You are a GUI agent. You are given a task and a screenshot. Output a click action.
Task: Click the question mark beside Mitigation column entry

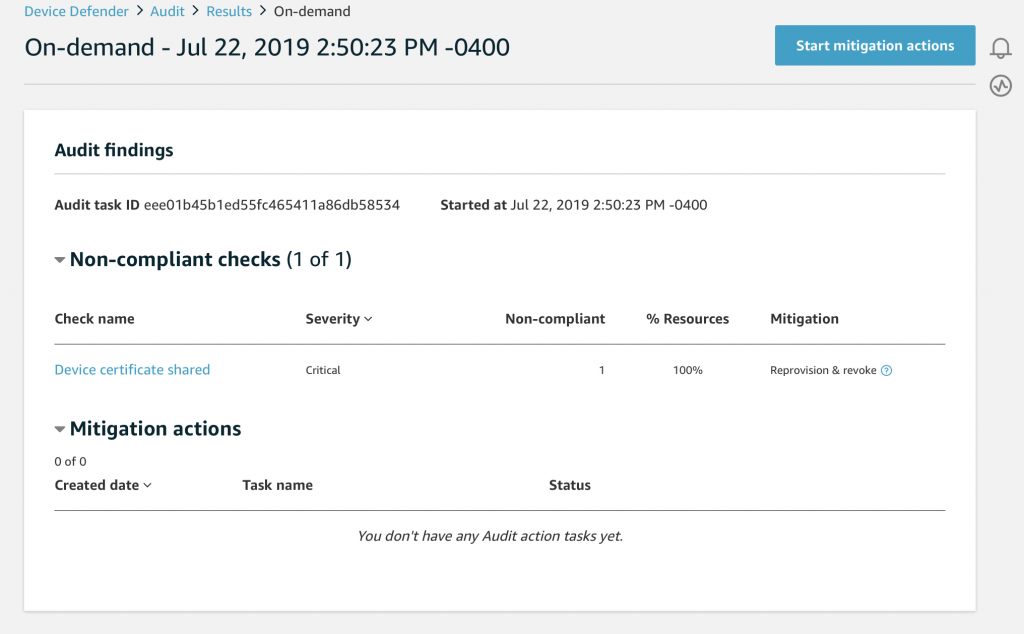pyautogui.click(x=886, y=370)
